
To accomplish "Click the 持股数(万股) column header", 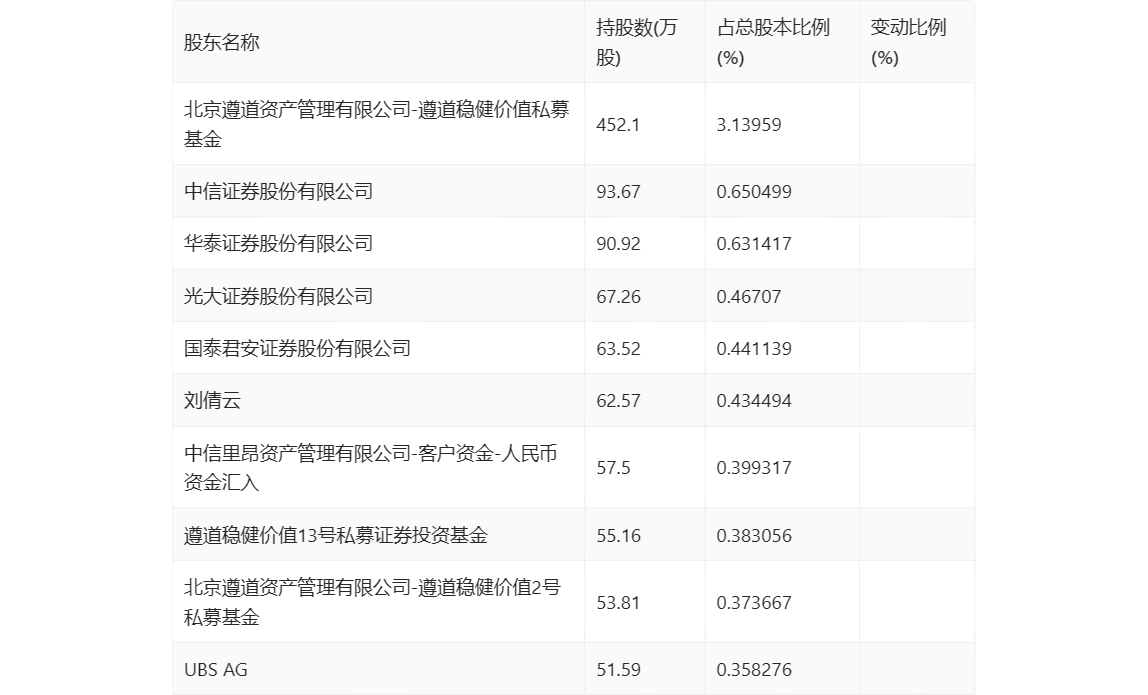I will tap(636, 42).
